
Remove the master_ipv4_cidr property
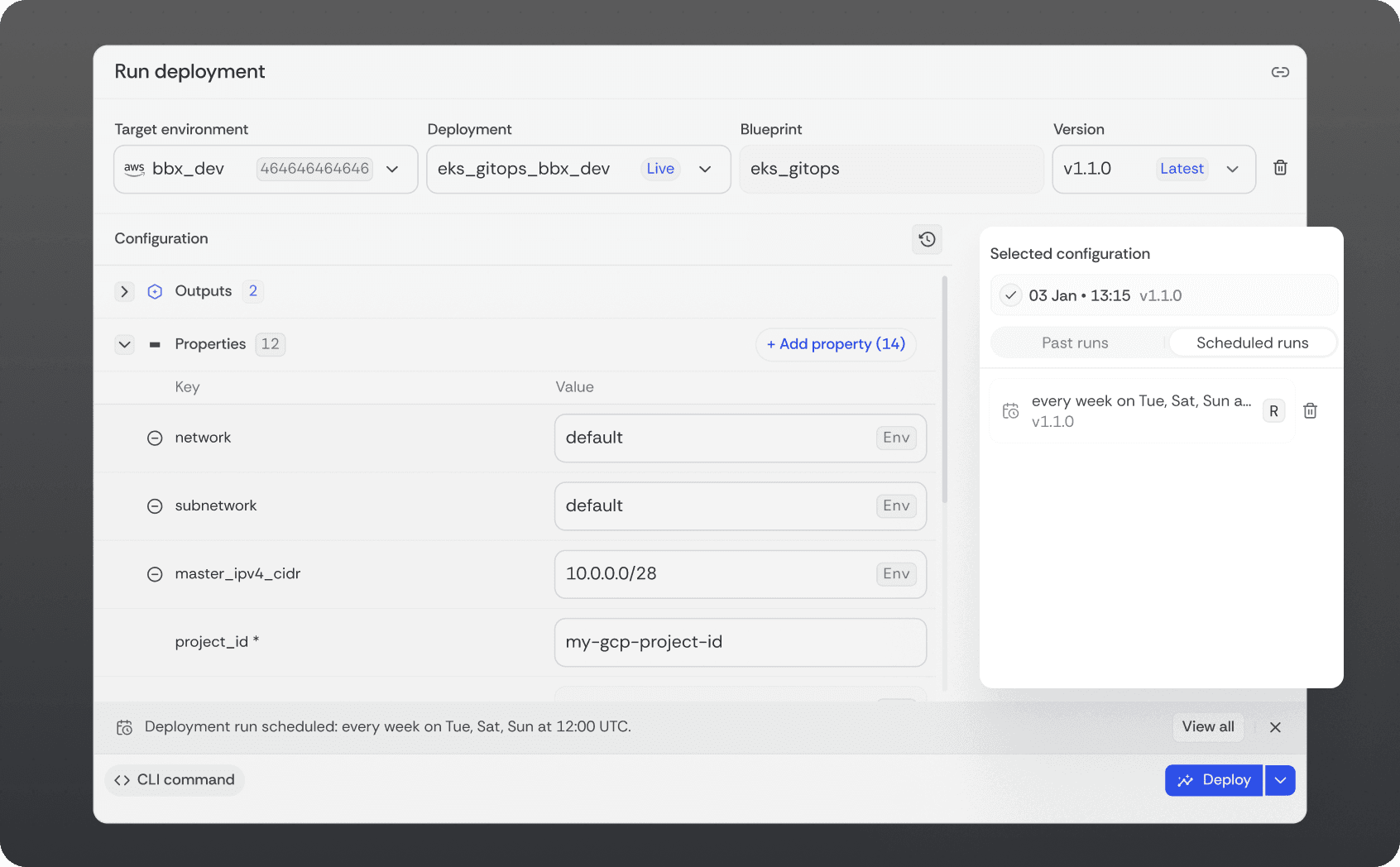155,574
